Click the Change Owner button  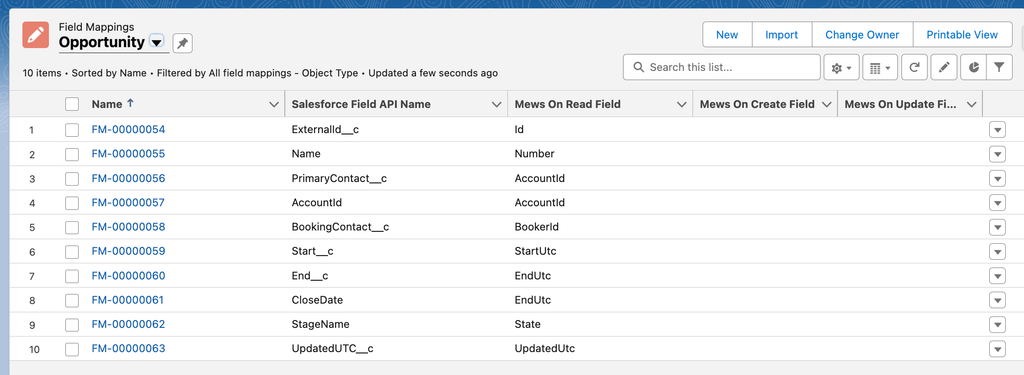pyautogui.click(x=862, y=35)
